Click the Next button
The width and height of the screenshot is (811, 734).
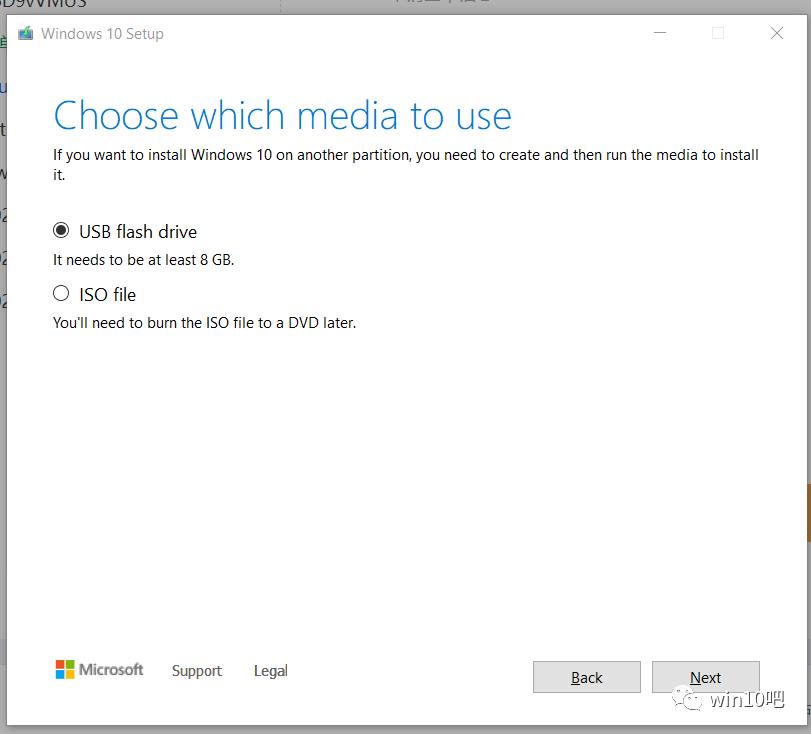705,677
